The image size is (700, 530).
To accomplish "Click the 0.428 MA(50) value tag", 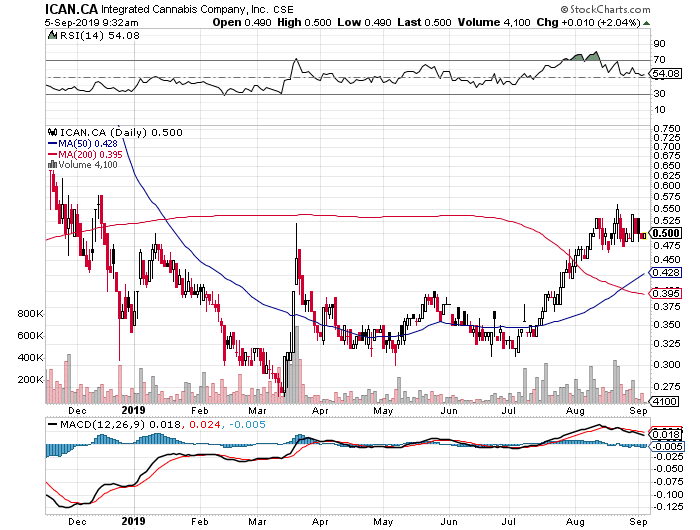I will tap(665, 272).
